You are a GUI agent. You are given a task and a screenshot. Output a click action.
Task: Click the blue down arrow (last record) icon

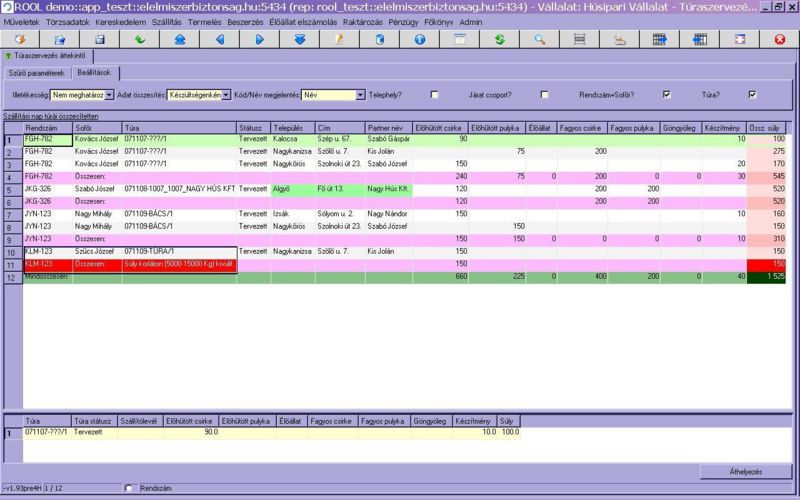[x=299, y=39]
